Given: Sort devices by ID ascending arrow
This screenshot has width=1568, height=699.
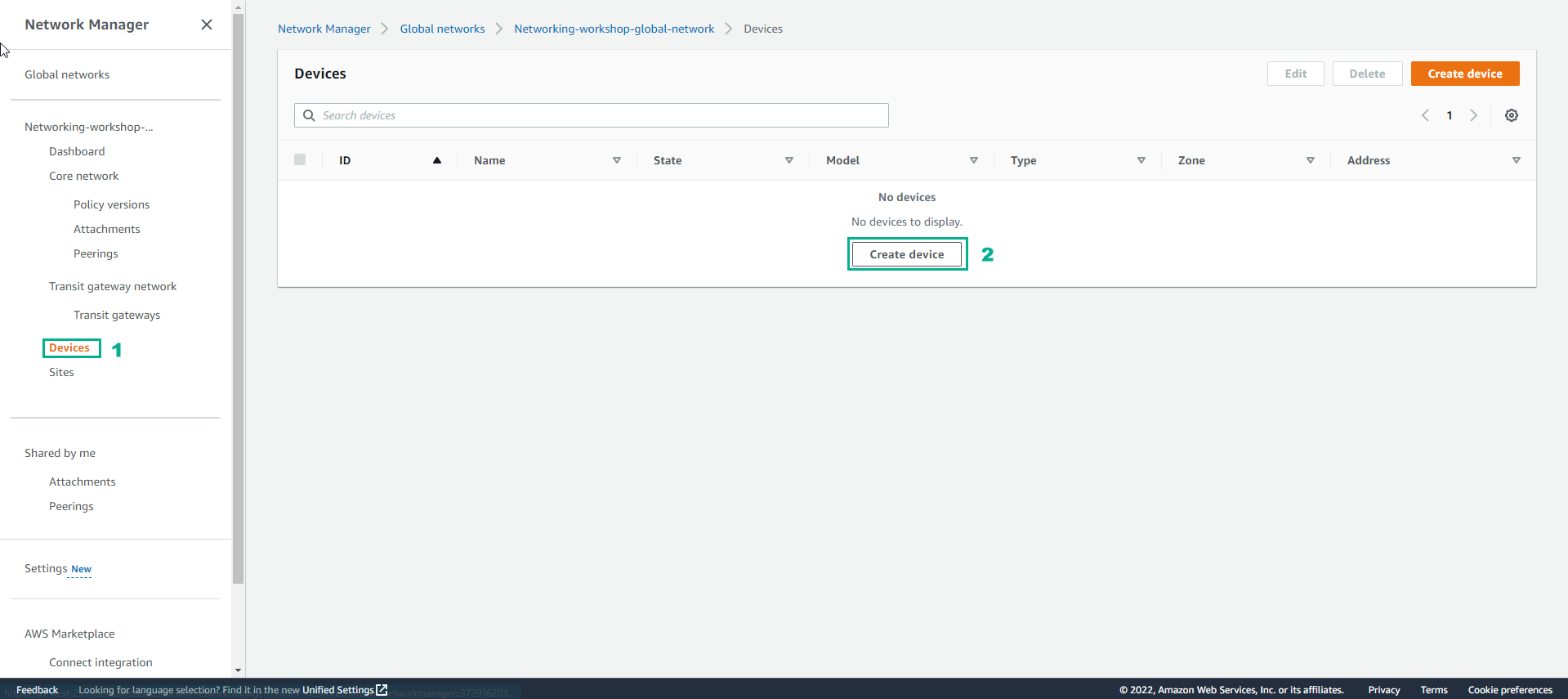Looking at the screenshot, I should (x=437, y=160).
